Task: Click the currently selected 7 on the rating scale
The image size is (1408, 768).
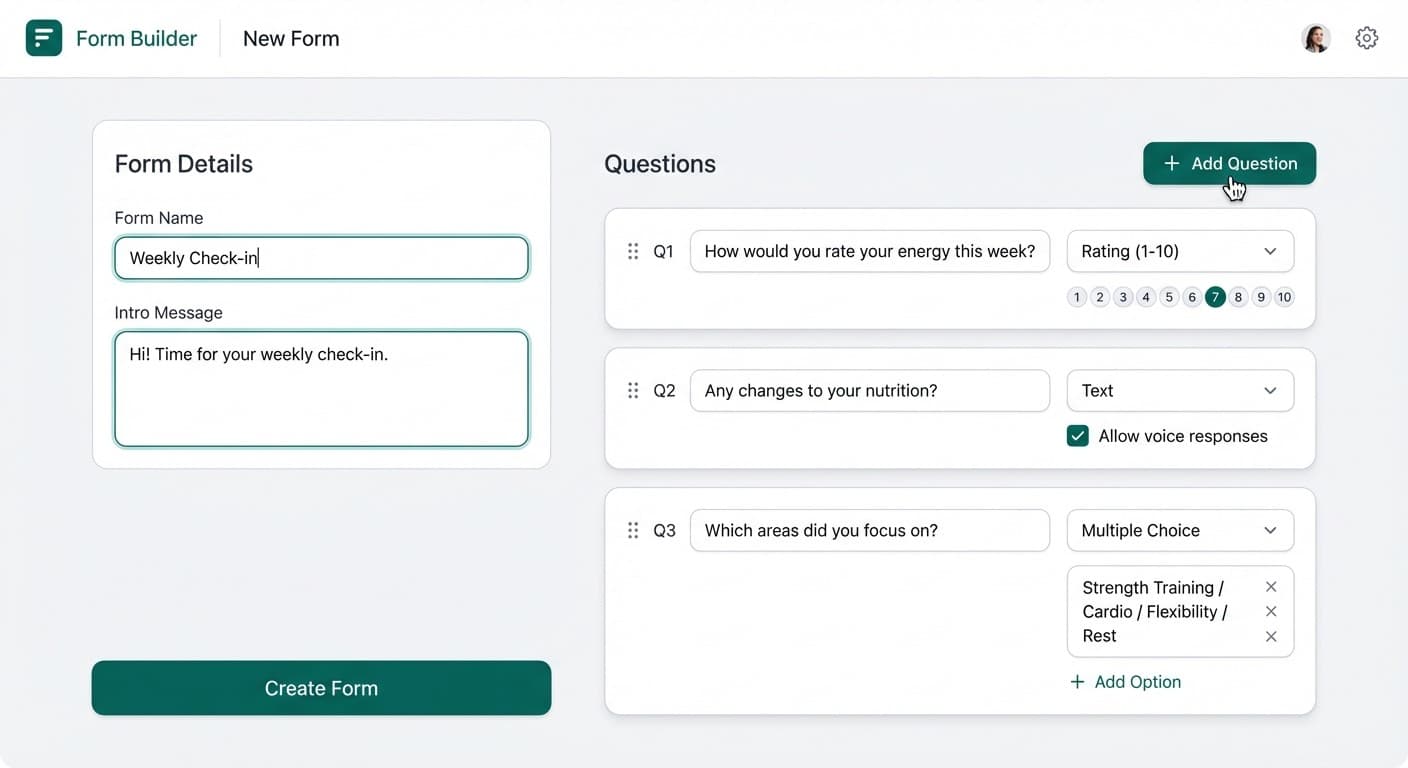Action: tap(1215, 297)
